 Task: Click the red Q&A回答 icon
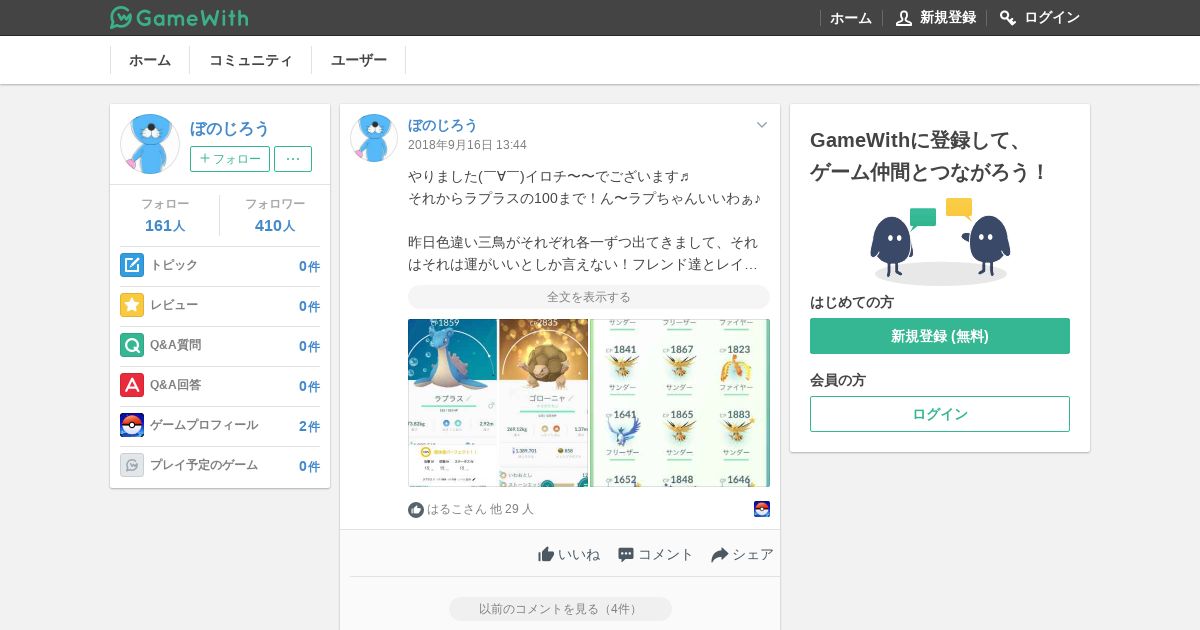[132, 385]
